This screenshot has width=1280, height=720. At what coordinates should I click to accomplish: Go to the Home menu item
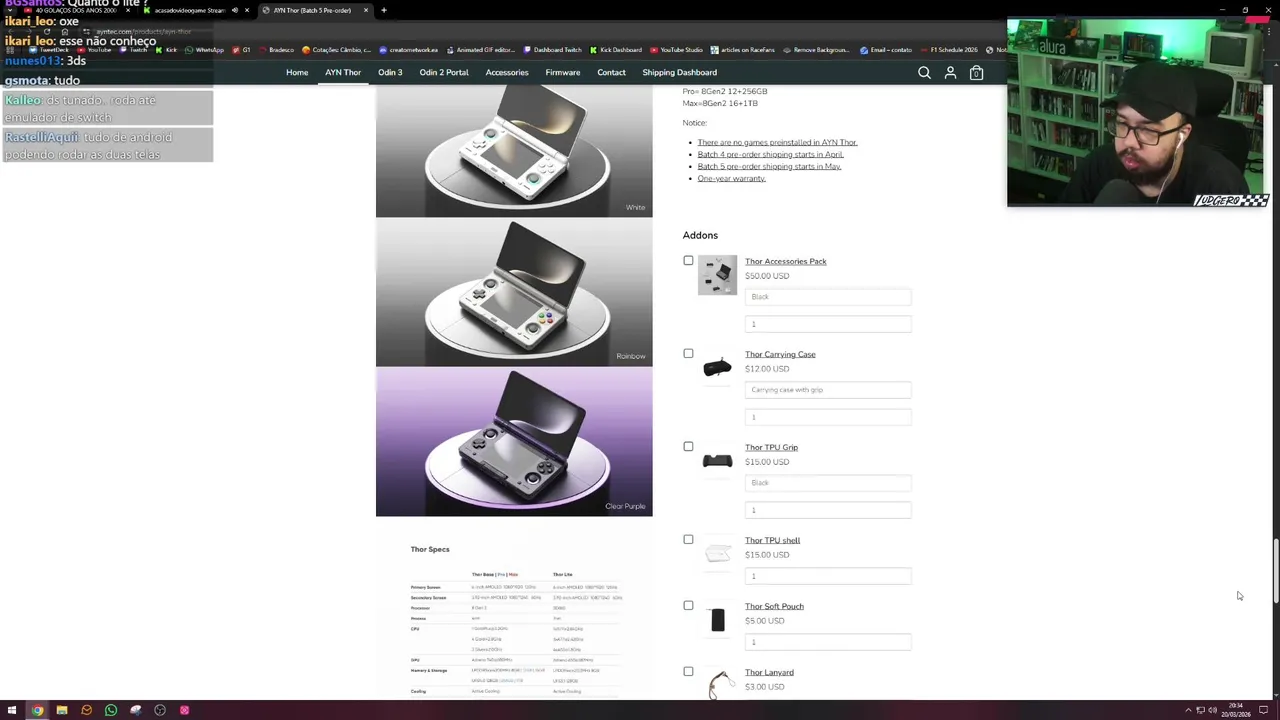[x=297, y=72]
